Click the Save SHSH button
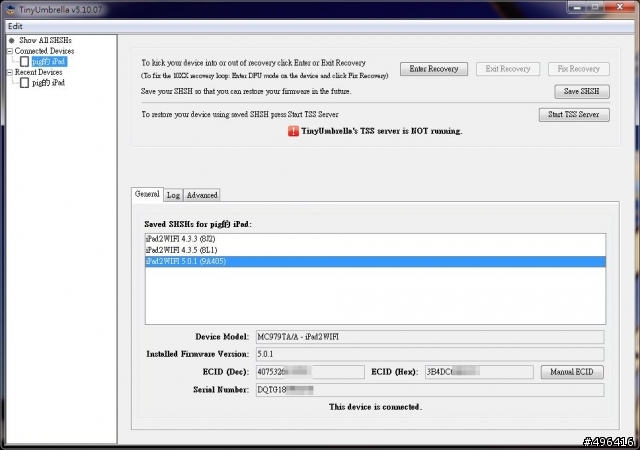The height and width of the screenshot is (450, 640). pyautogui.click(x=582, y=91)
